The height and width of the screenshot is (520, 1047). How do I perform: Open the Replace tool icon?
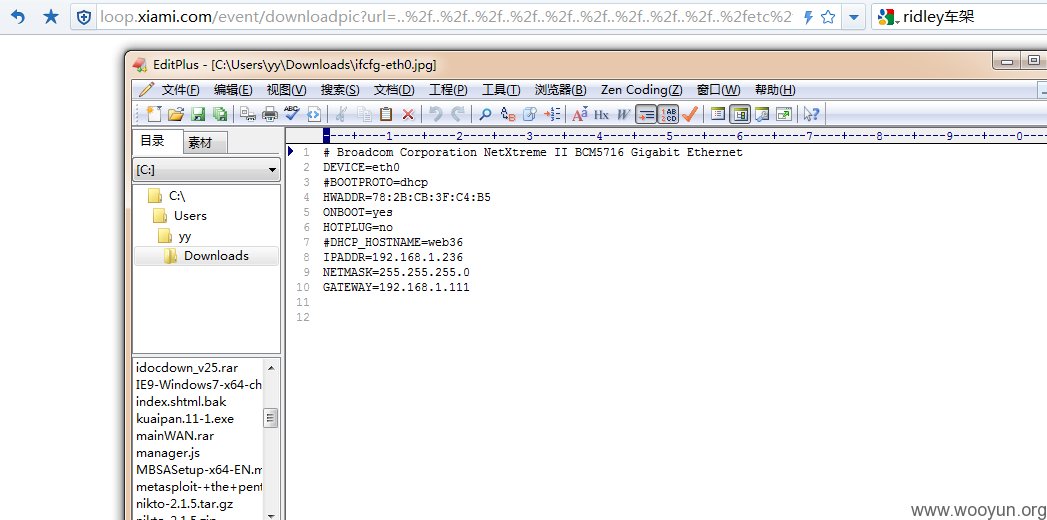pos(507,114)
